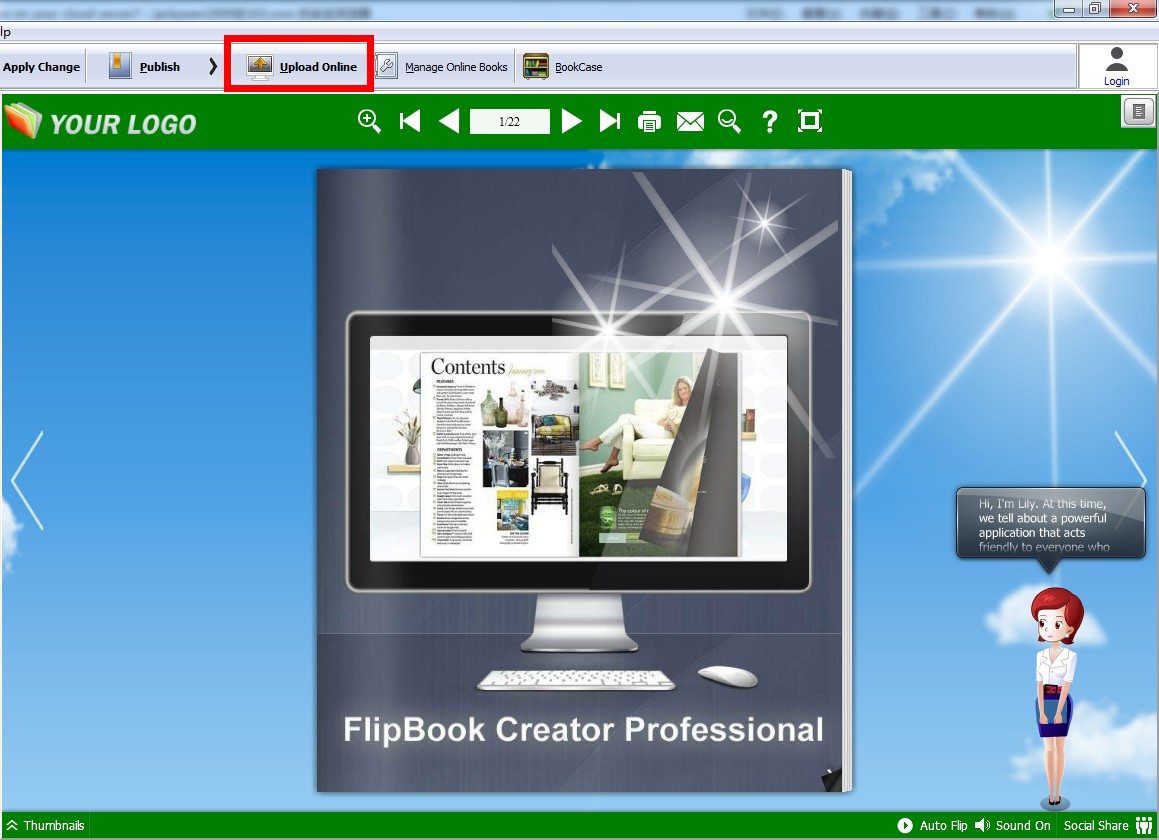1159x840 pixels.
Task: Click the Lily assistant character
Action: click(x=1056, y=697)
